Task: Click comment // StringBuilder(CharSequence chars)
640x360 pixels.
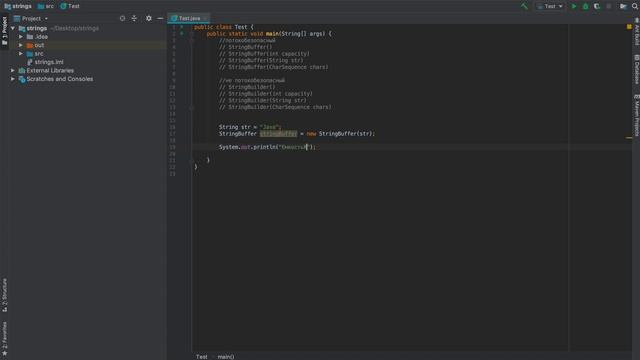Action: pyautogui.click(x=275, y=107)
